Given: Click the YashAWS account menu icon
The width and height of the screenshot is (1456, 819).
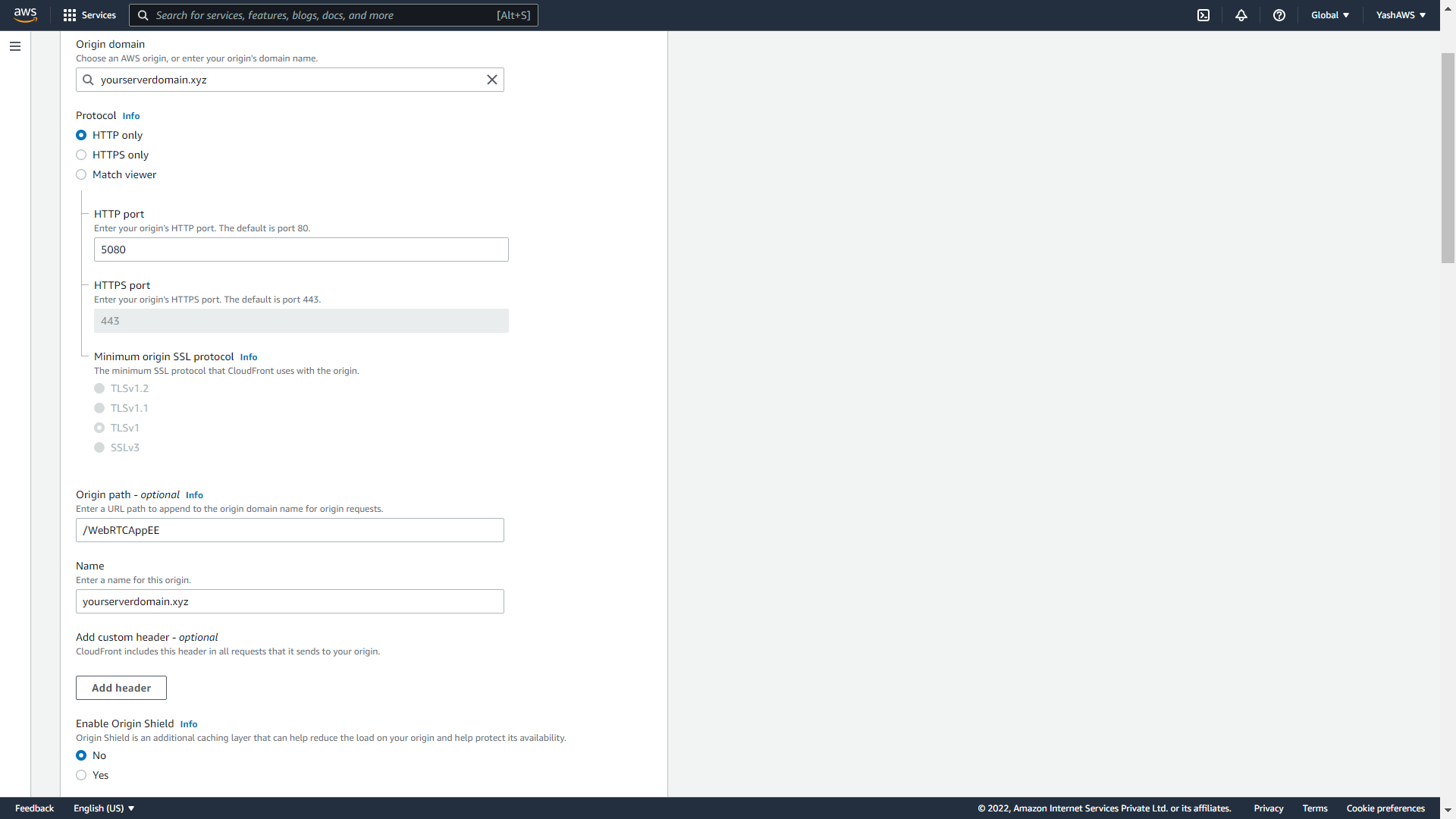Looking at the screenshot, I should [x=1400, y=15].
